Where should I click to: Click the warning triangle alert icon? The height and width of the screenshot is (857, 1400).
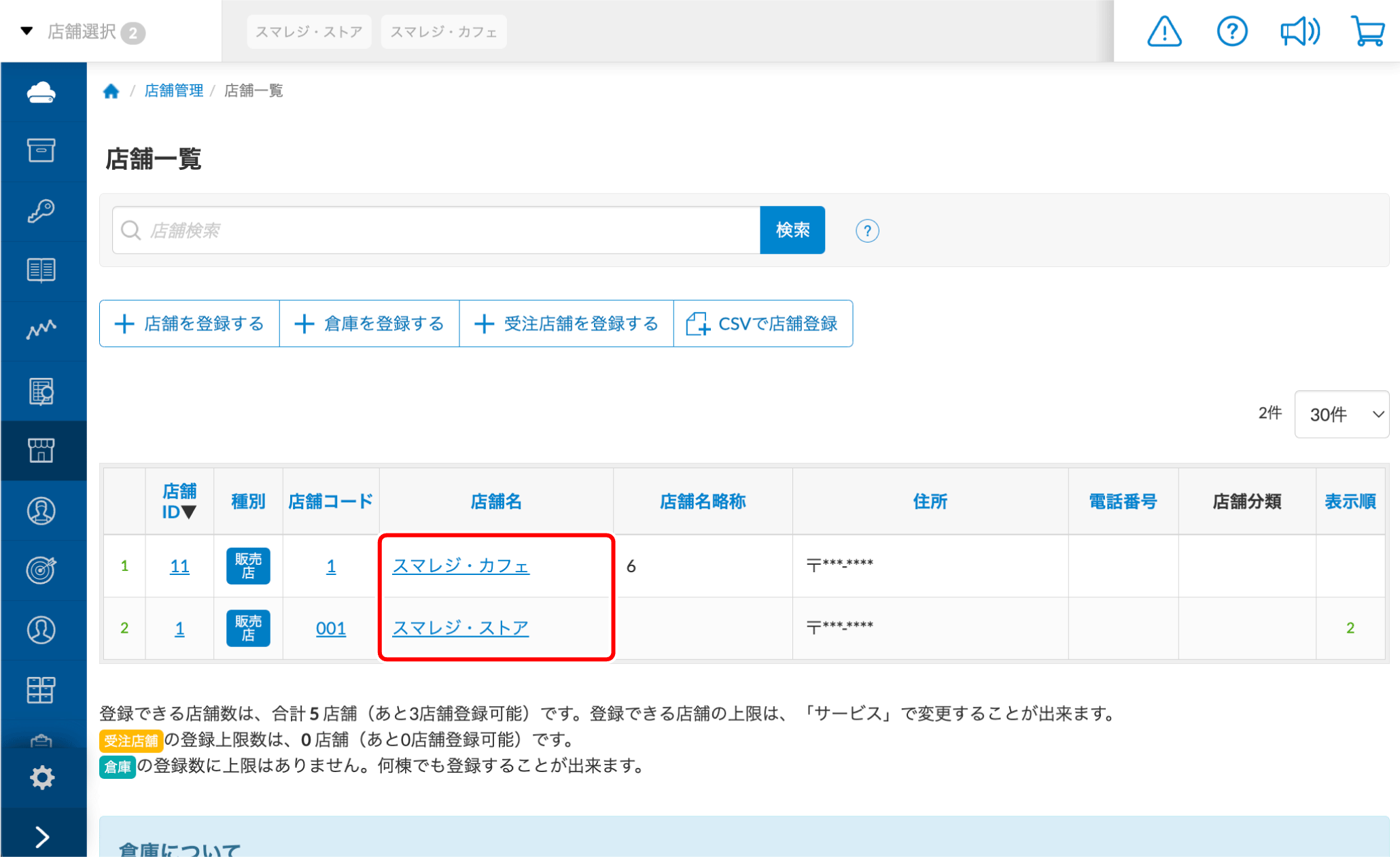pos(1163,31)
